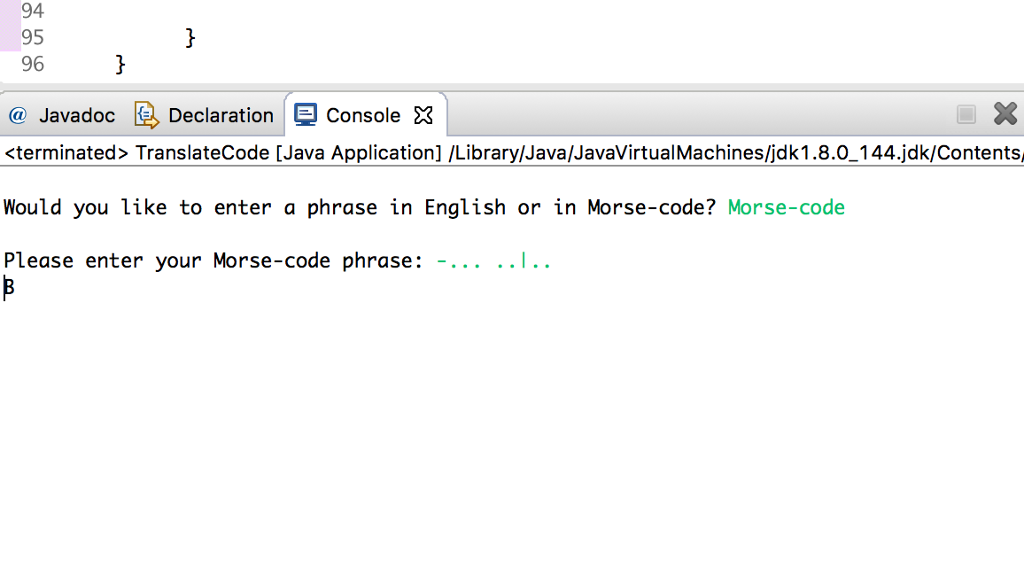This screenshot has height=567, width=1024.
Task: Click the Declaration tab icon
Action: (x=146, y=114)
